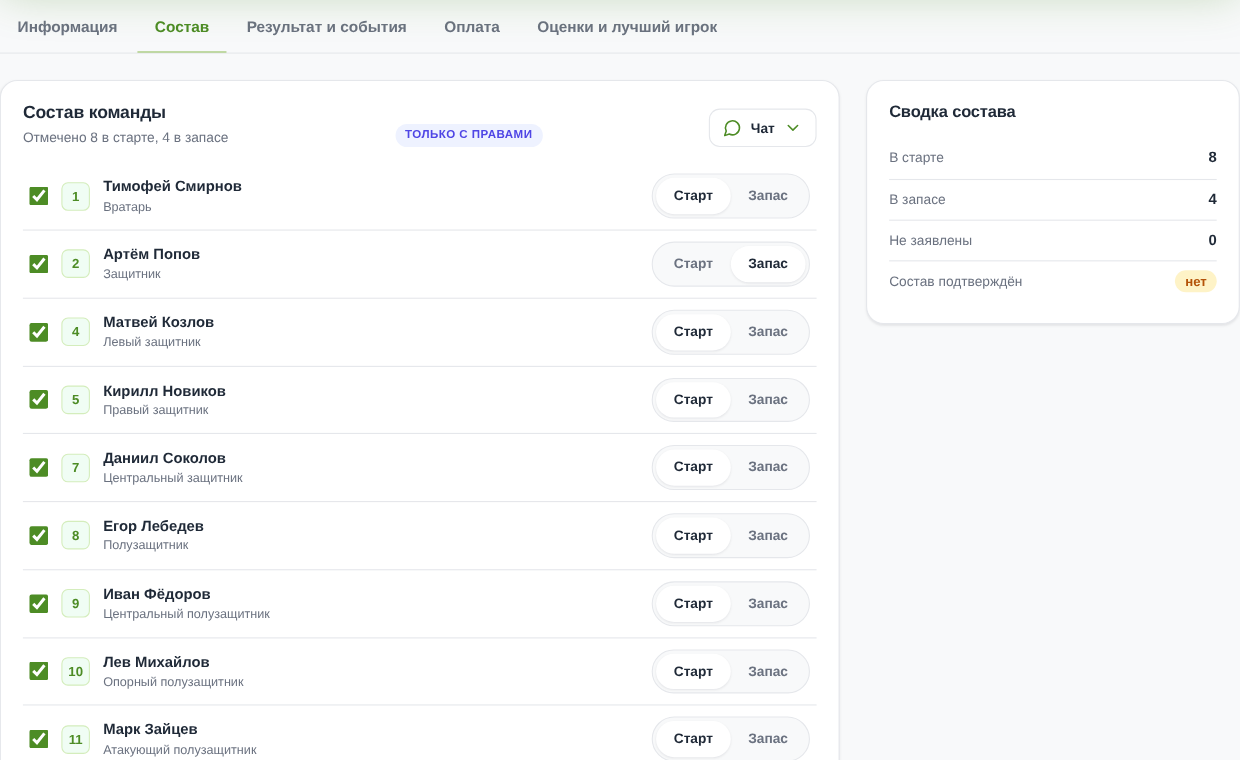Image resolution: width=1240 pixels, height=760 pixels.
Task: Deselect Кирилл Новиков's checkbox
Action: click(39, 399)
